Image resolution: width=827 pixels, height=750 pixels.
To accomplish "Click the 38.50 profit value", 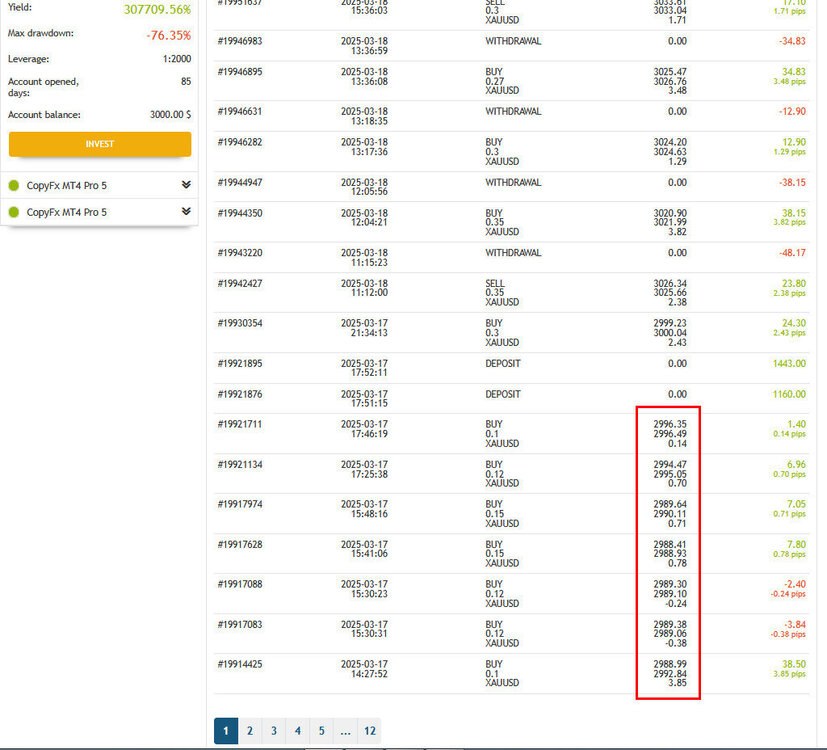I will point(794,664).
